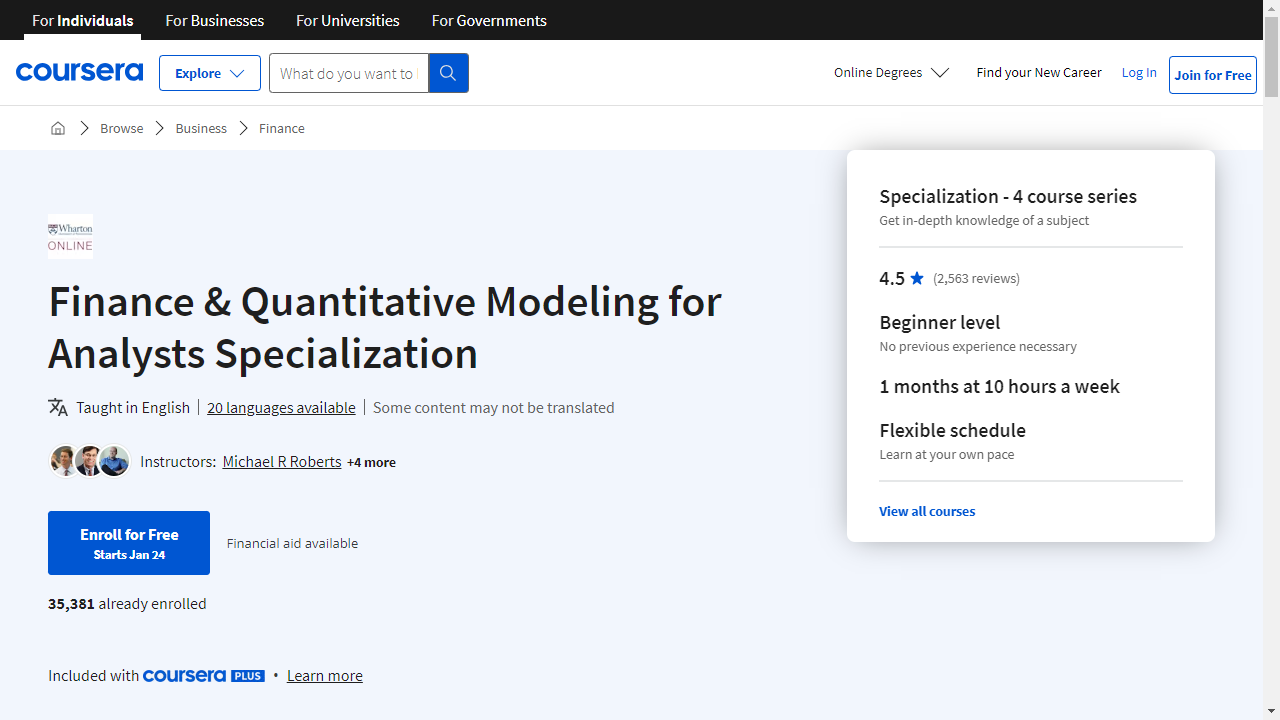Open Browse breadcrumb link

[122, 128]
